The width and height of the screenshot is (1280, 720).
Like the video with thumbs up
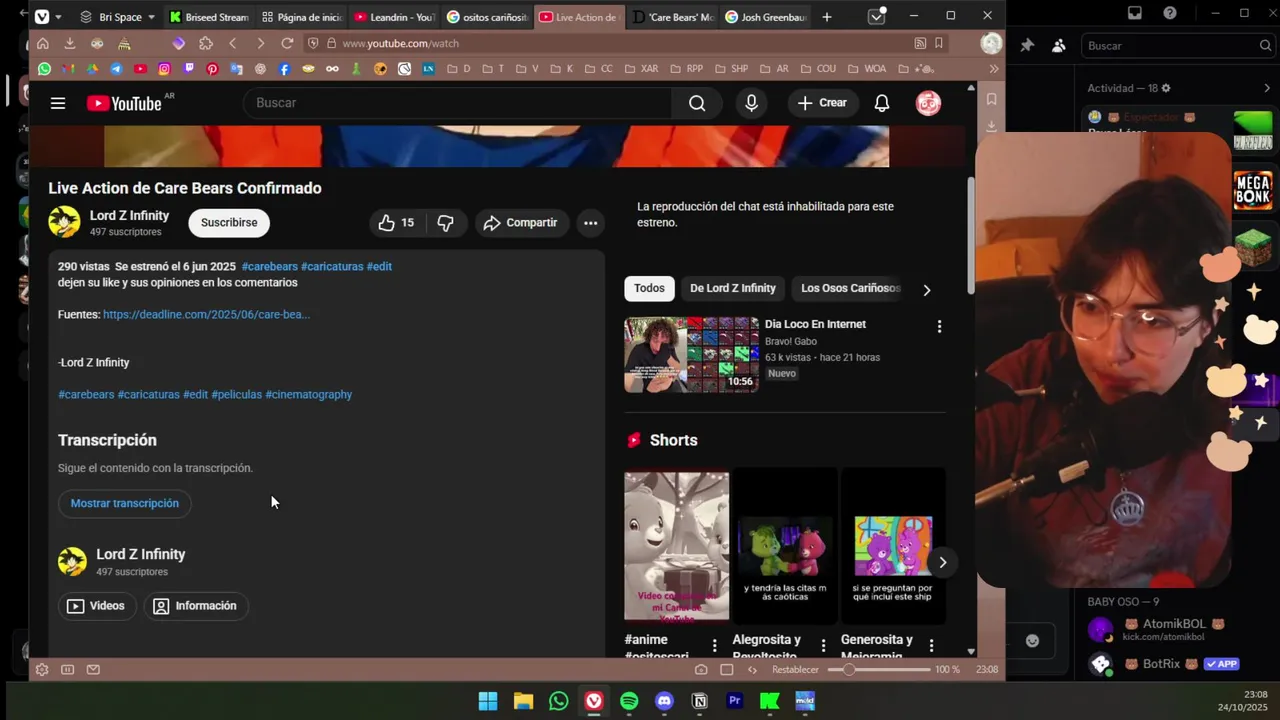(395, 223)
